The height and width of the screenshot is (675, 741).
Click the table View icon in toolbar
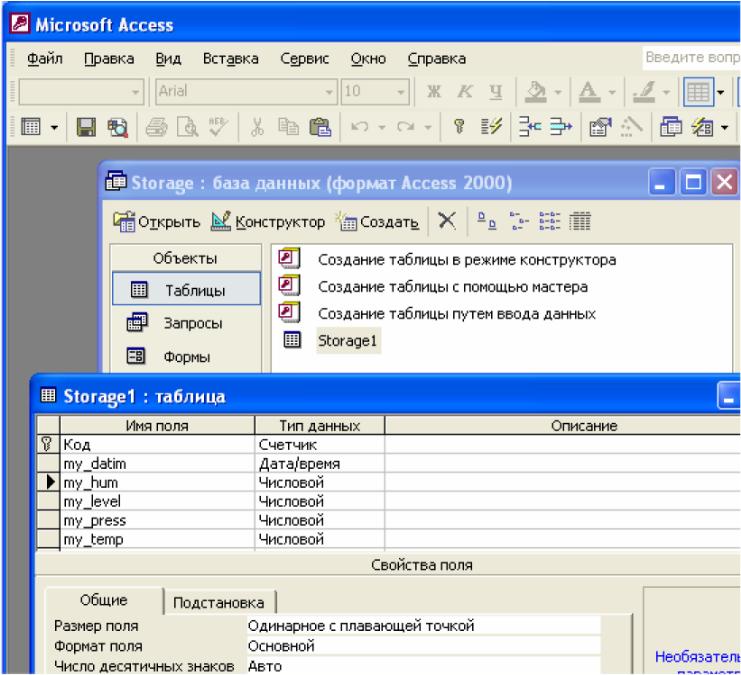point(31,127)
